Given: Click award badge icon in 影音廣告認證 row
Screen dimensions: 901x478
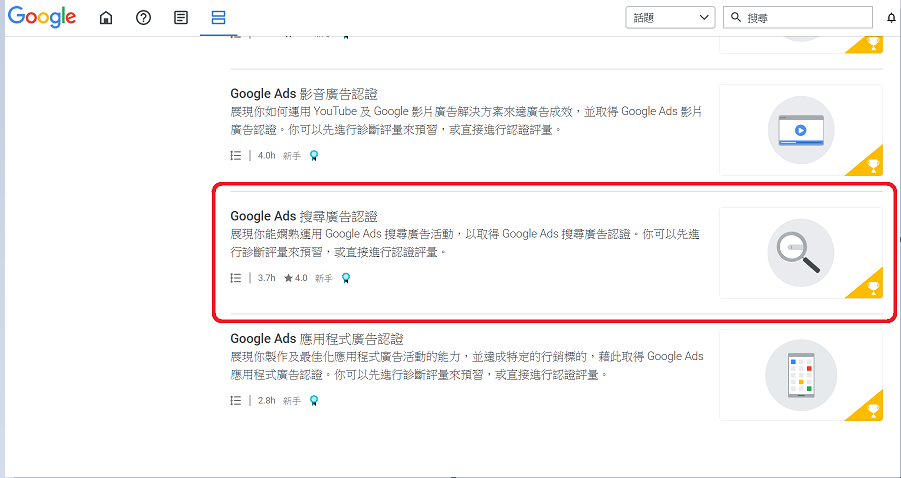Looking at the screenshot, I should click(x=314, y=156).
